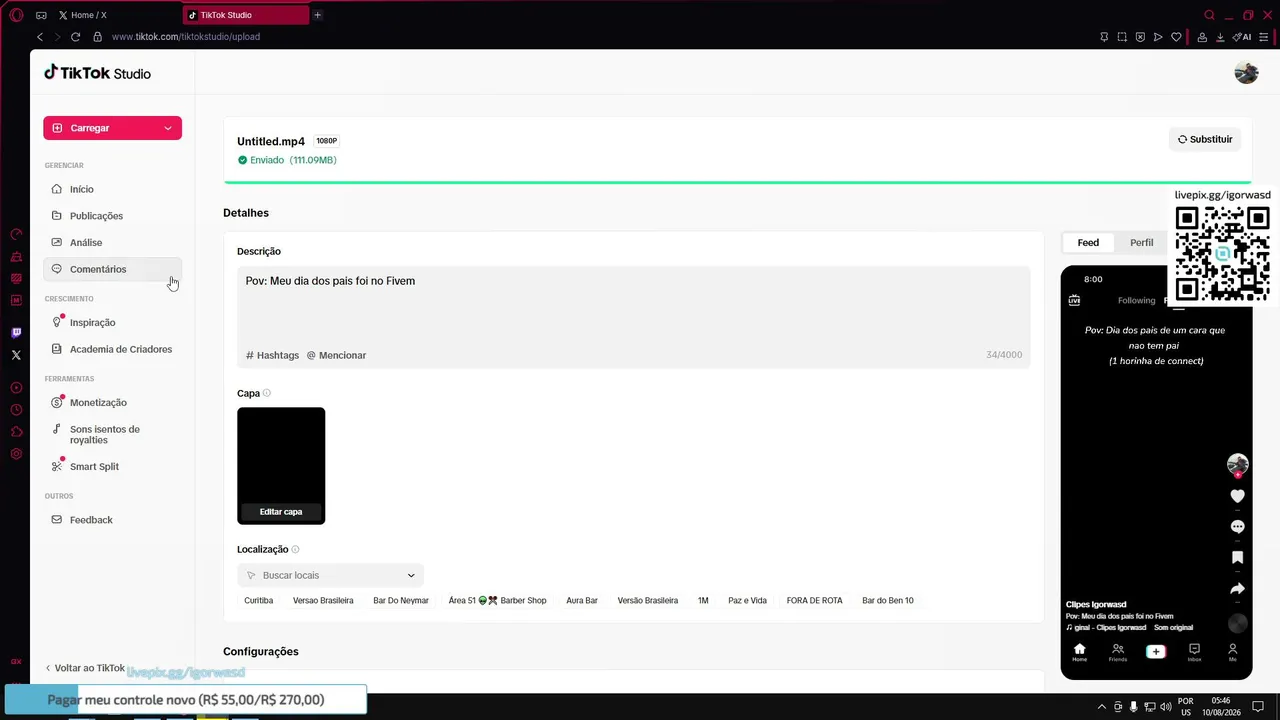Switch to the Perfil preview tab
Viewport: 1280px width, 720px height.
1141,243
